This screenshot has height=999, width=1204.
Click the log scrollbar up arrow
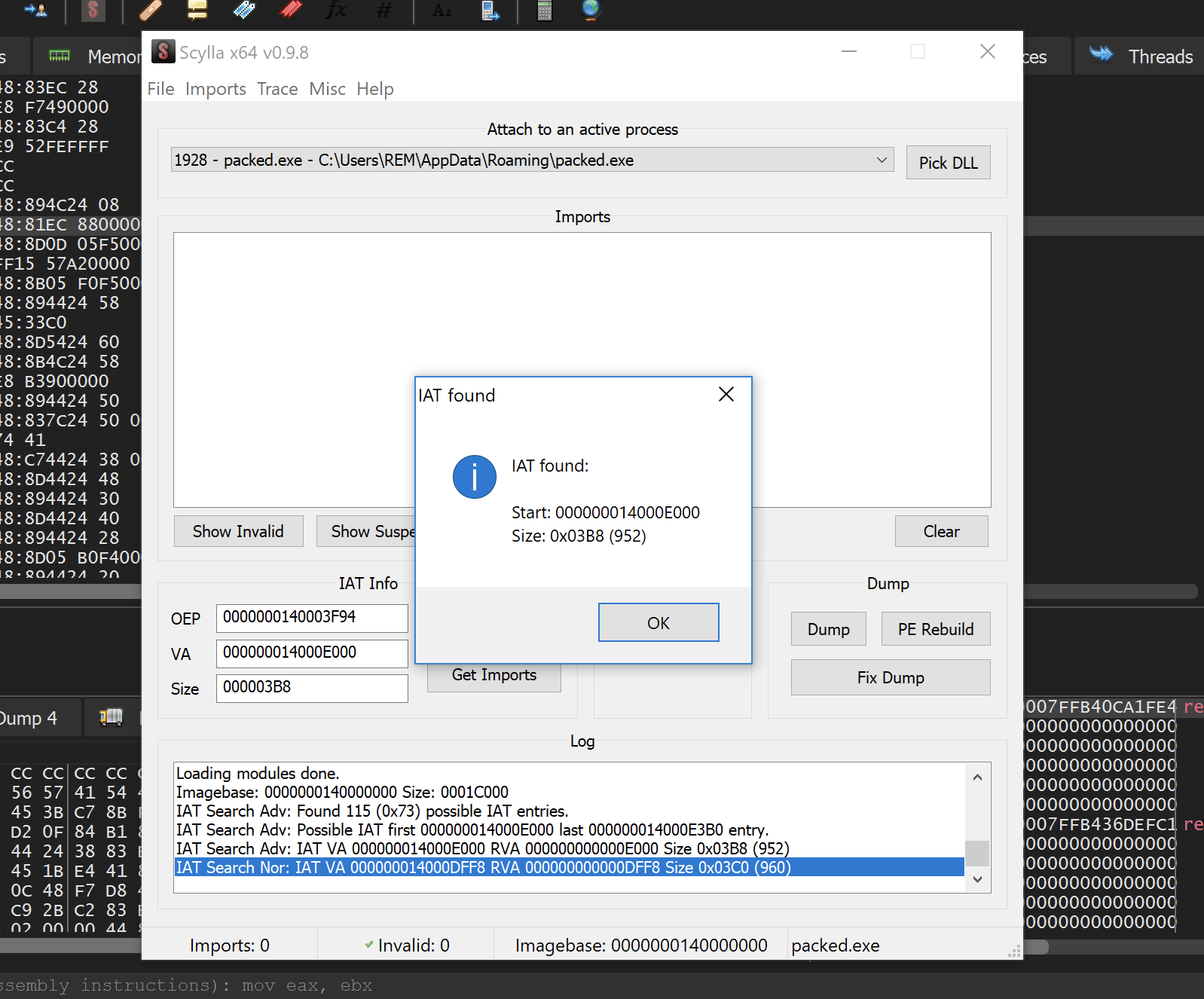click(977, 777)
